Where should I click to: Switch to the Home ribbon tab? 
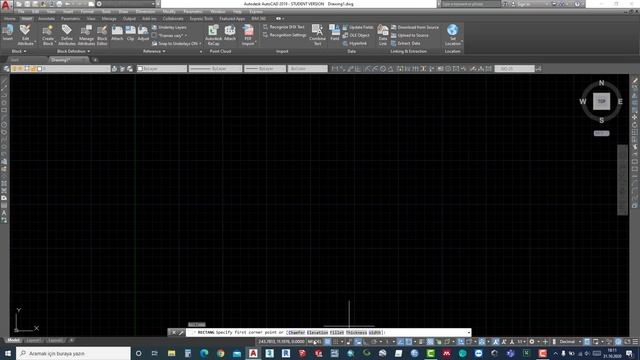point(9,19)
